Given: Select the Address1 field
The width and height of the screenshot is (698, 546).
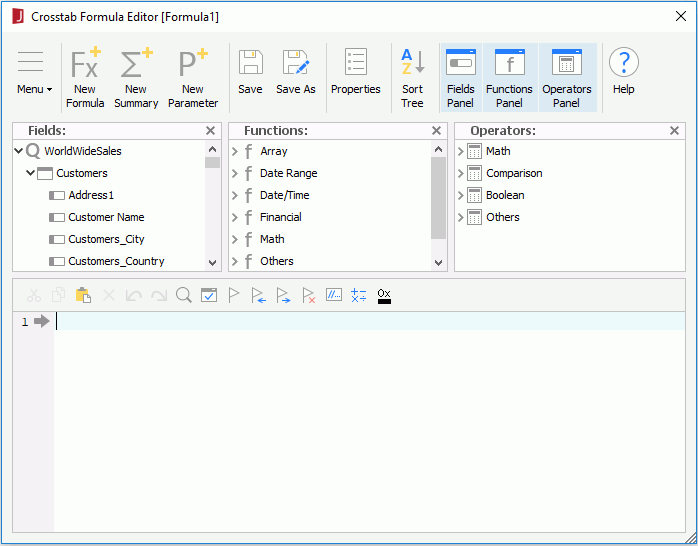Looking at the screenshot, I should pyautogui.click(x=91, y=195).
